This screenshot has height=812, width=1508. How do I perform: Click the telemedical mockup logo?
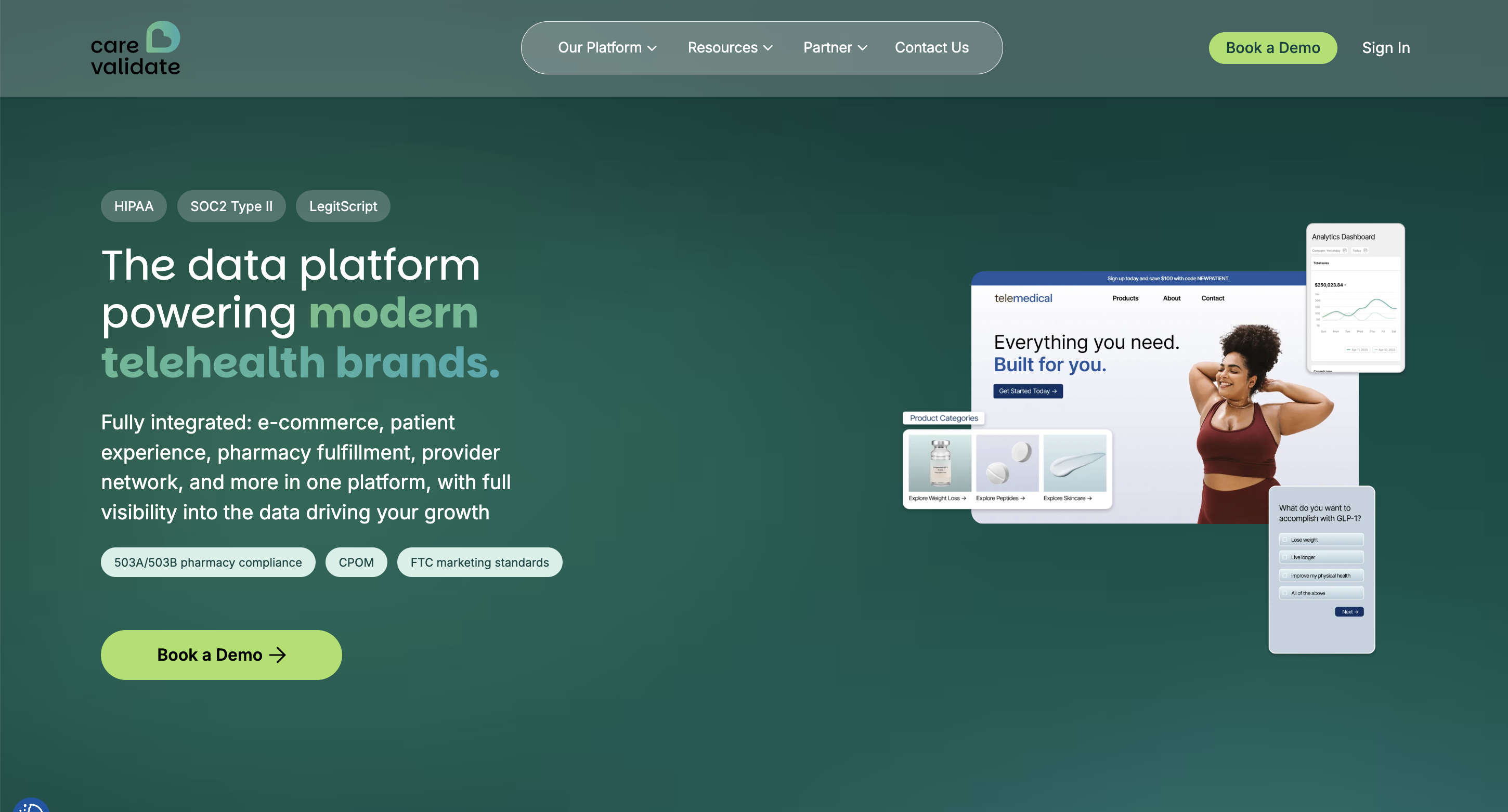tap(1023, 298)
